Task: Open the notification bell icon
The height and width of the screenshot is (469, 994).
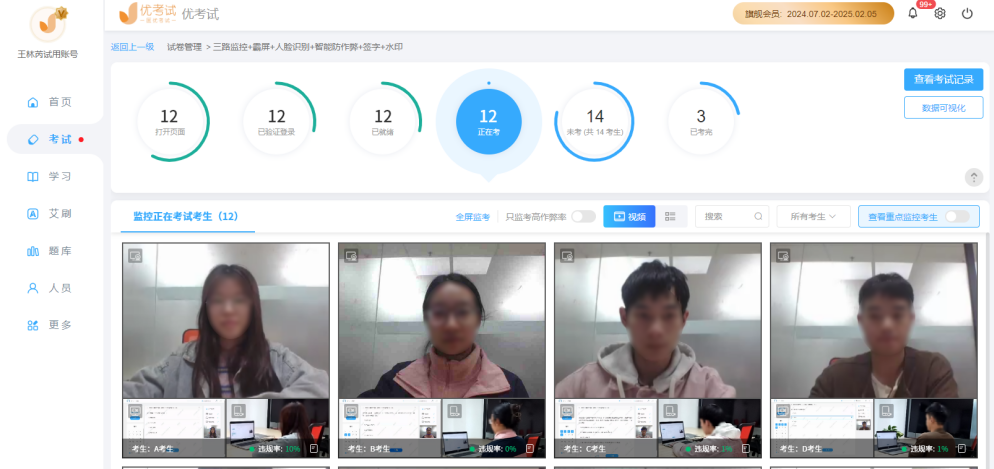Action: coord(912,14)
